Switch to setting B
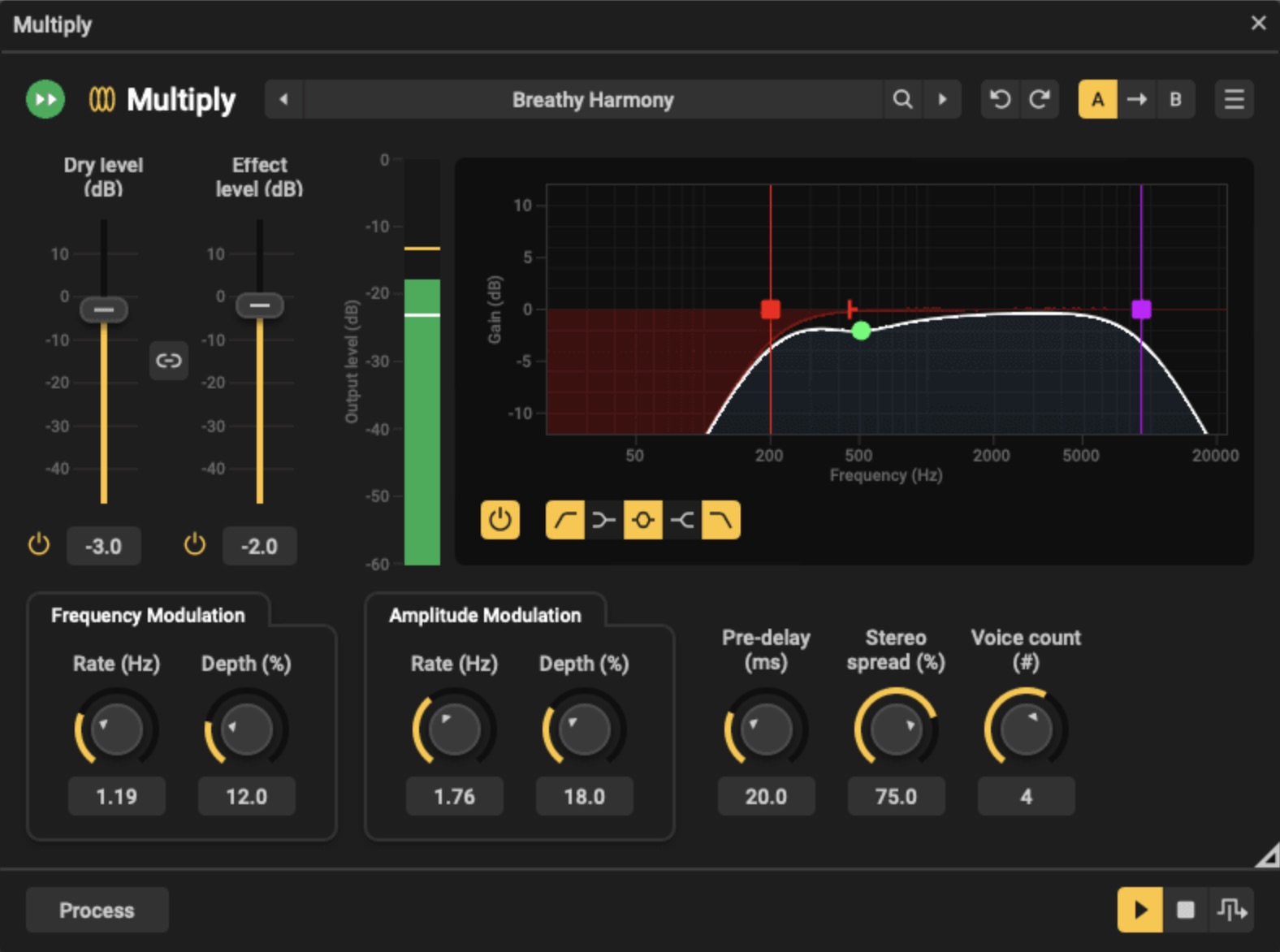 (1175, 100)
